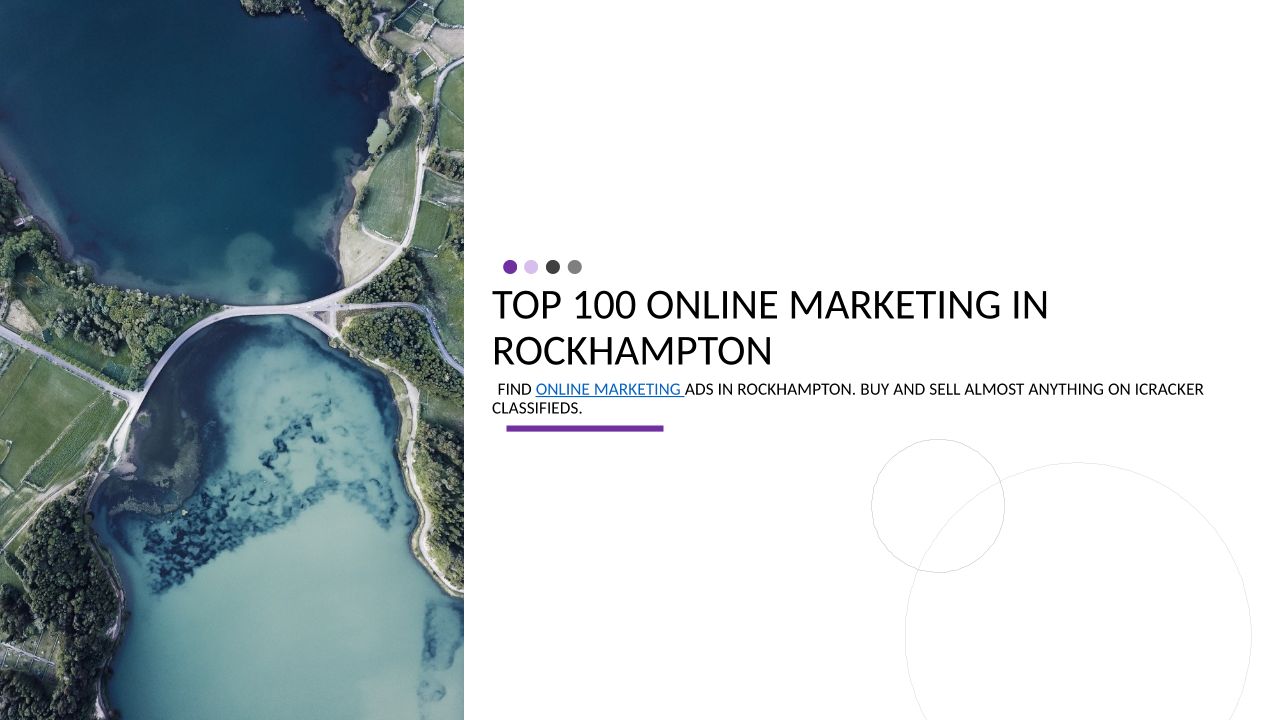Image resolution: width=1280 pixels, height=720 pixels.
Task: Click the dark charcoal dot above the title
Action: click(x=553, y=267)
